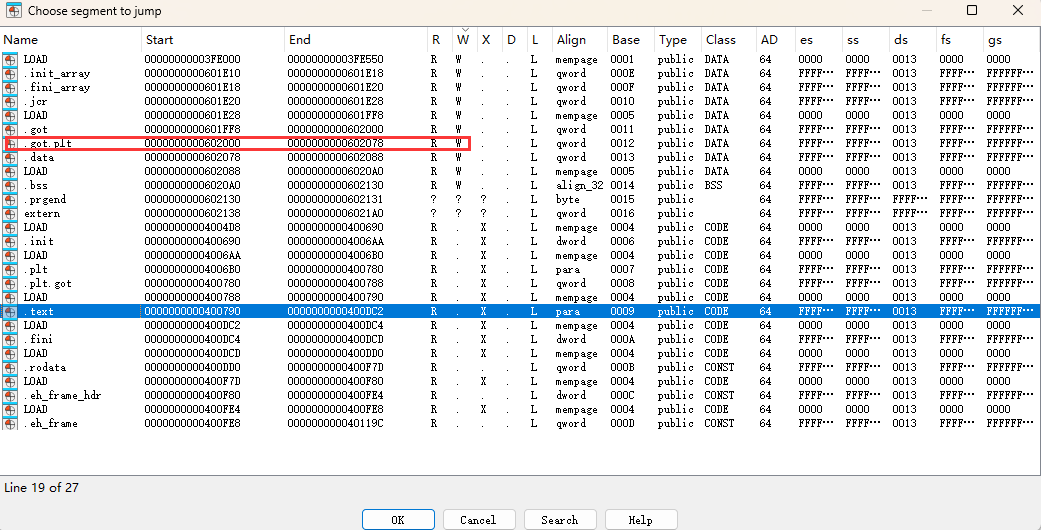Click the segment icon beside .eh_frame row
The height and width of the screenshot is (530, 1041).
coord(10,423)
